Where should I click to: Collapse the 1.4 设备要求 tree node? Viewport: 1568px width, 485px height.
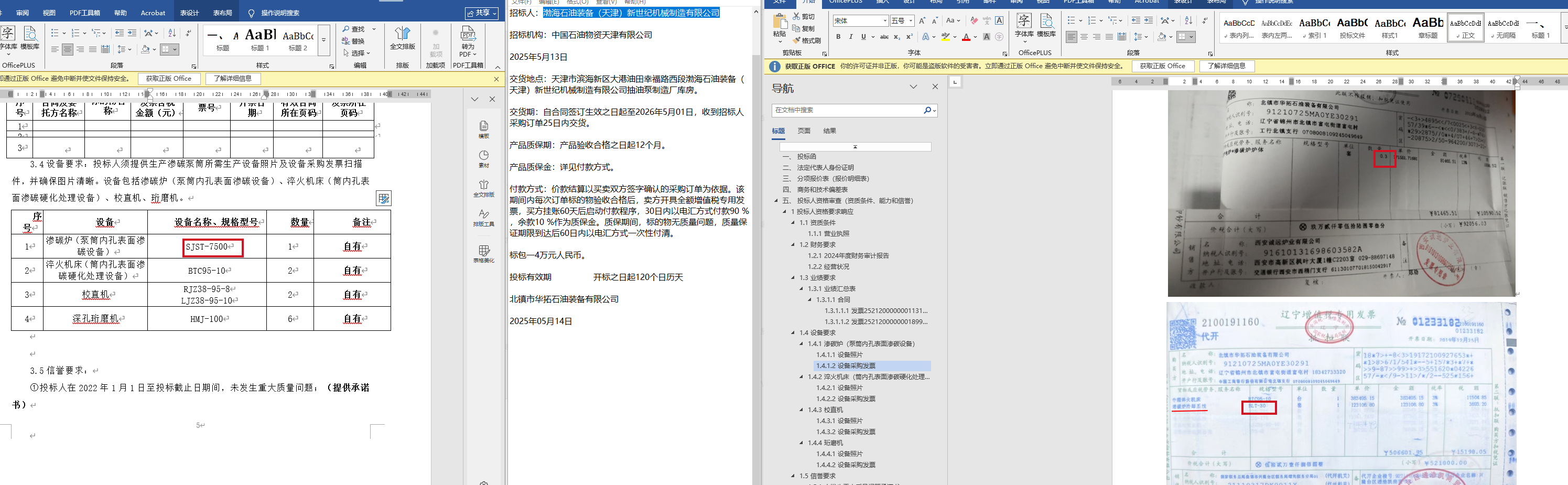tap(793, 333)
